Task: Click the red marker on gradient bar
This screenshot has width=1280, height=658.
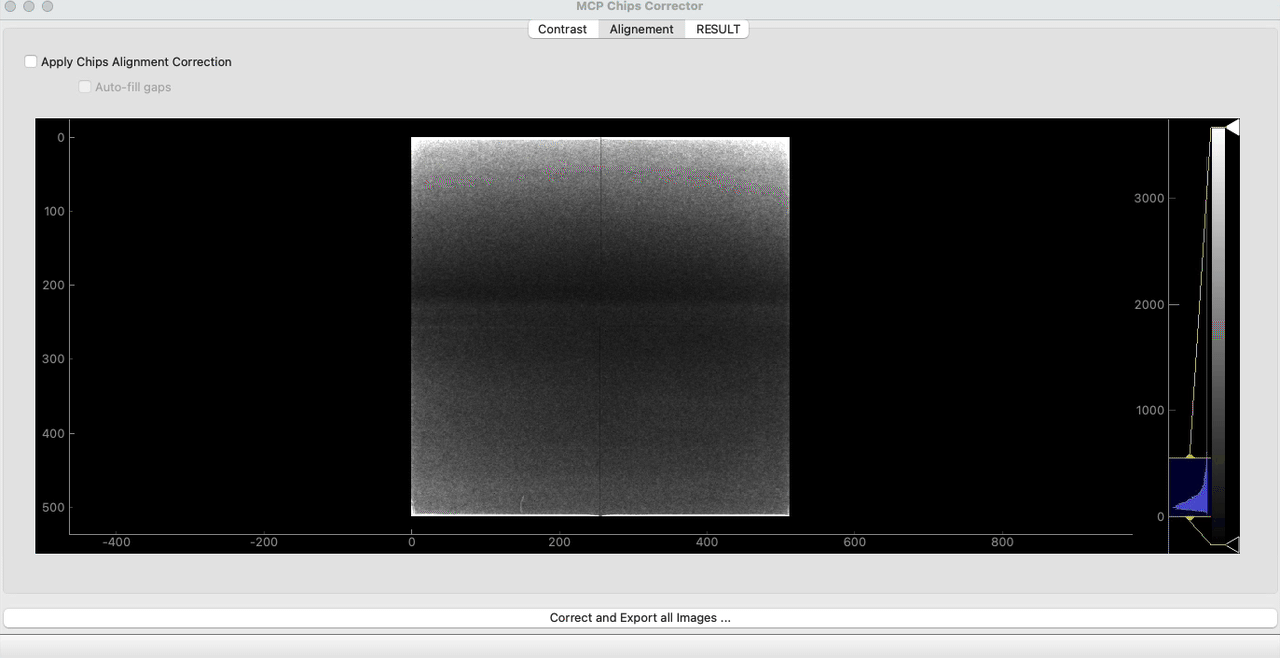Action: coord(1218,329)
